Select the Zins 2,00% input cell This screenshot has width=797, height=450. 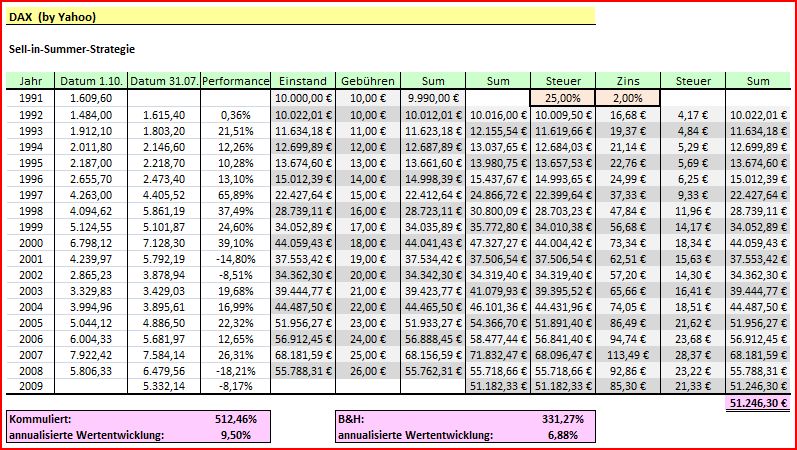pos(628,98)
